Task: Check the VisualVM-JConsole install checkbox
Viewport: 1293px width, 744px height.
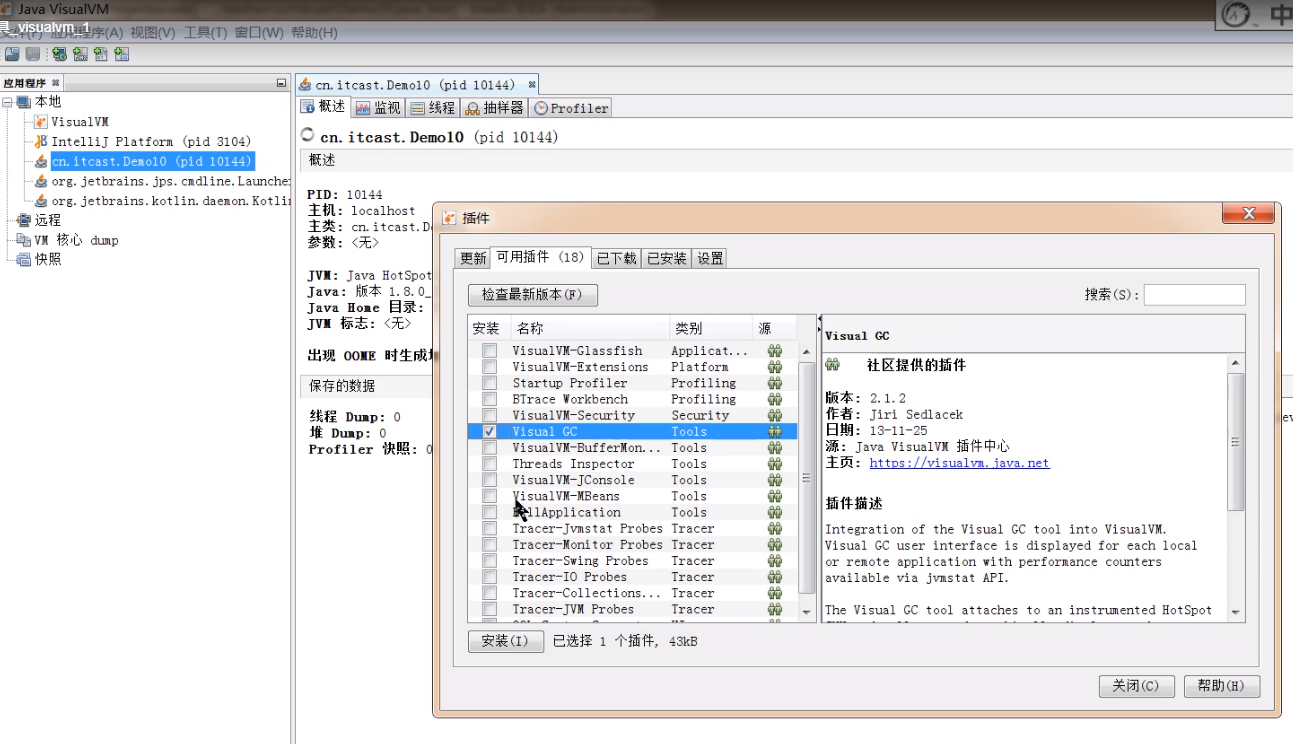Action: point(489,480)
